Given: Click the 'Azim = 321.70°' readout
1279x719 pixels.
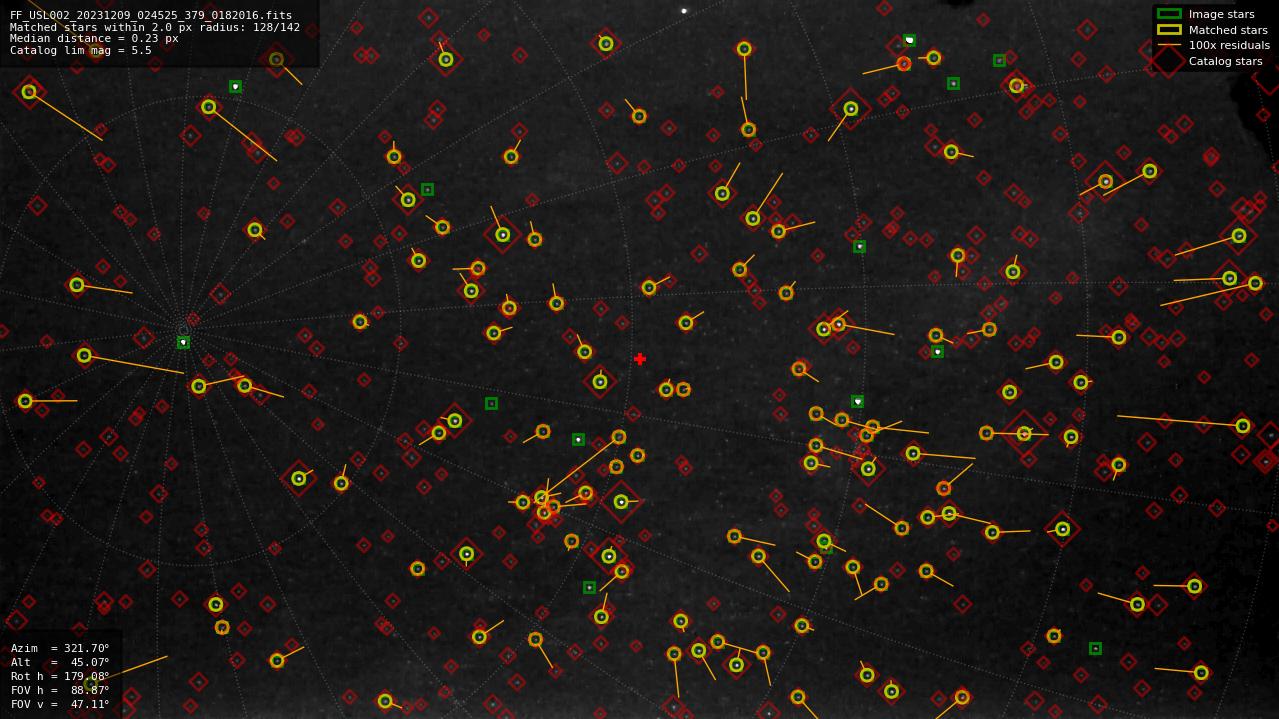Looking at the screenshot, I should (x=60, y=648).
